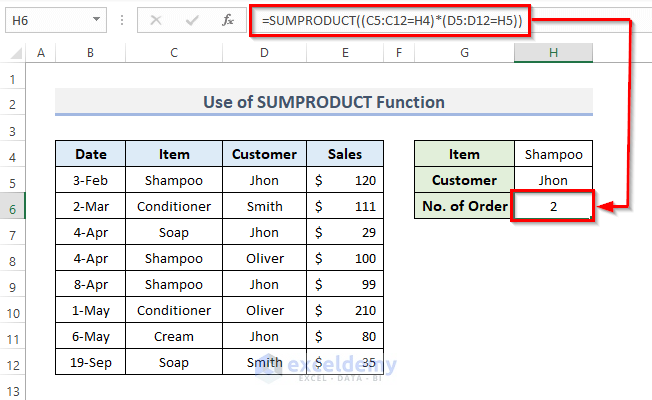Select column H header
The height and width of the screenshot is (400, 652).
(x=552, y=53)
